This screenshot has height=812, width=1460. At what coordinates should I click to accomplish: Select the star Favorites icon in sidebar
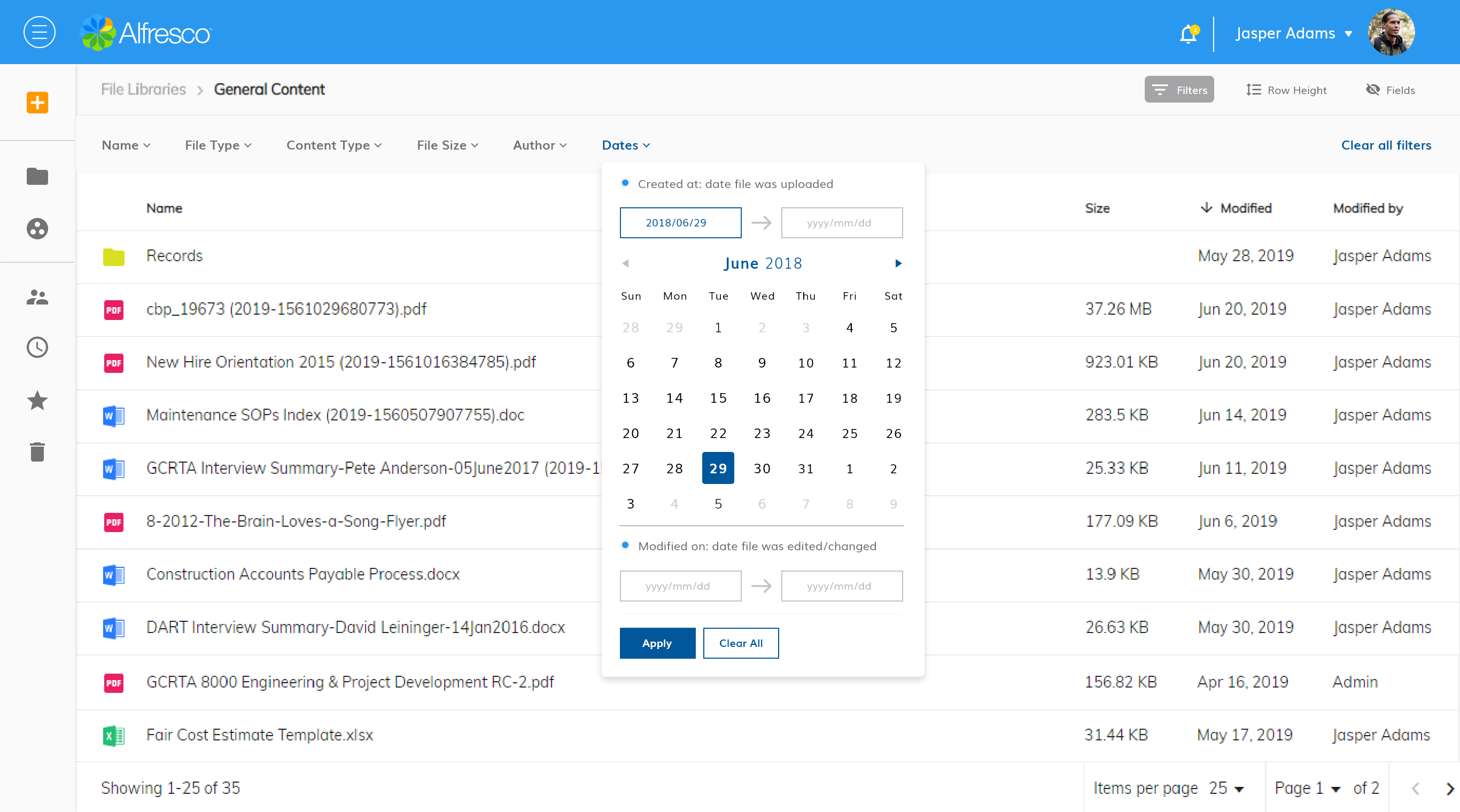[x=37, y=401]
